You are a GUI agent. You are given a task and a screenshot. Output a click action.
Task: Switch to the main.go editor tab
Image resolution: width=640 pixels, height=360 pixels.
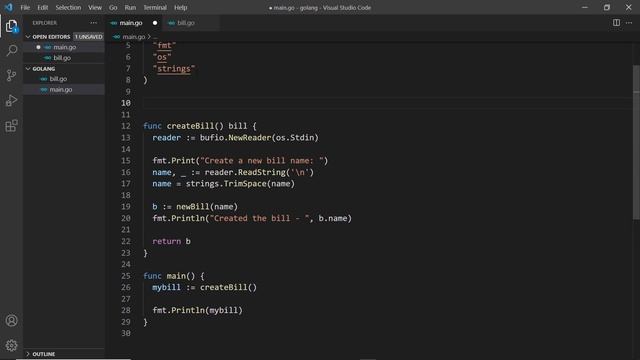point(134,23)
